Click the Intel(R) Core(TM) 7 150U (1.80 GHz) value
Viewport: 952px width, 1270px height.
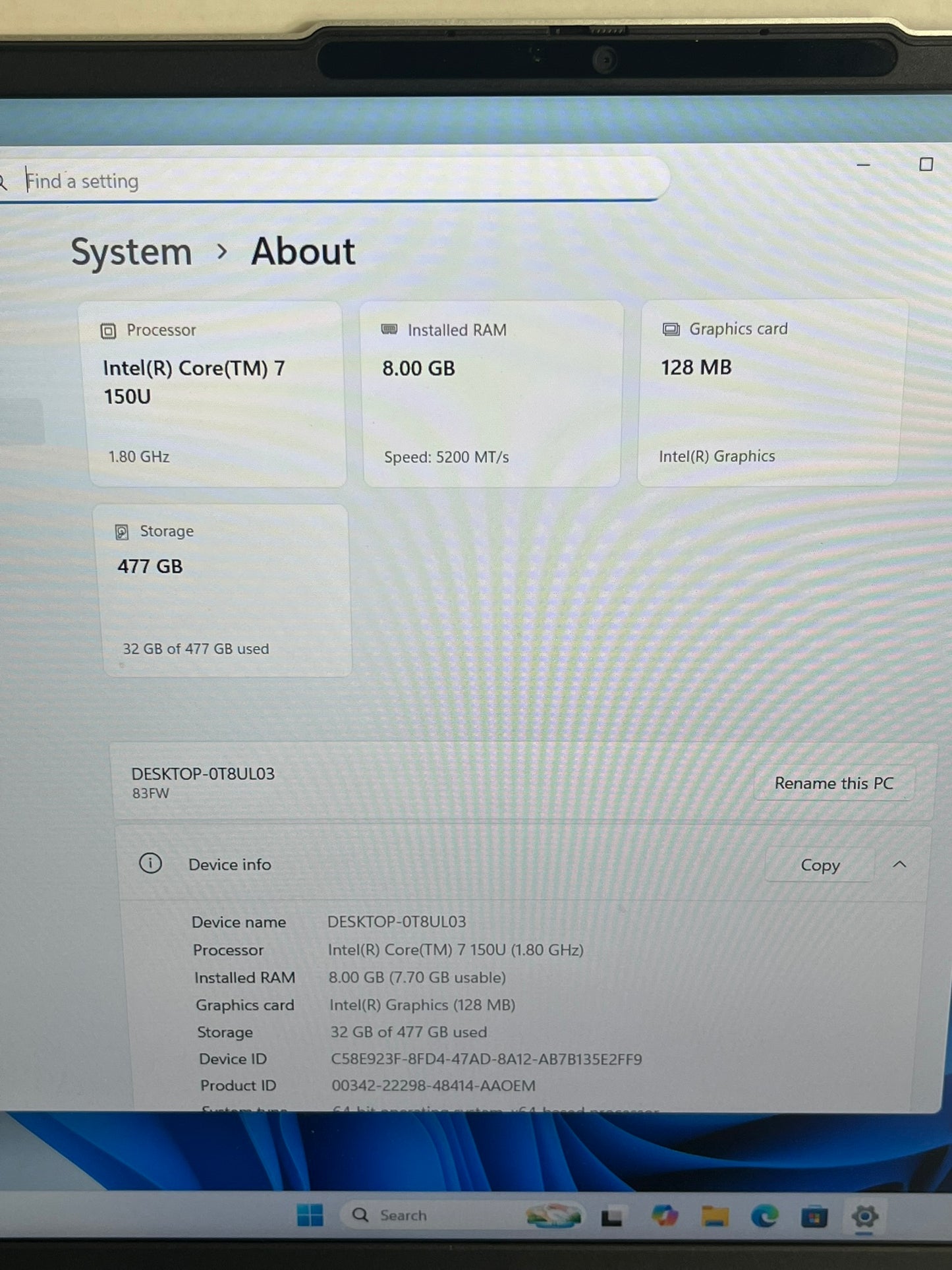(455, 950)
